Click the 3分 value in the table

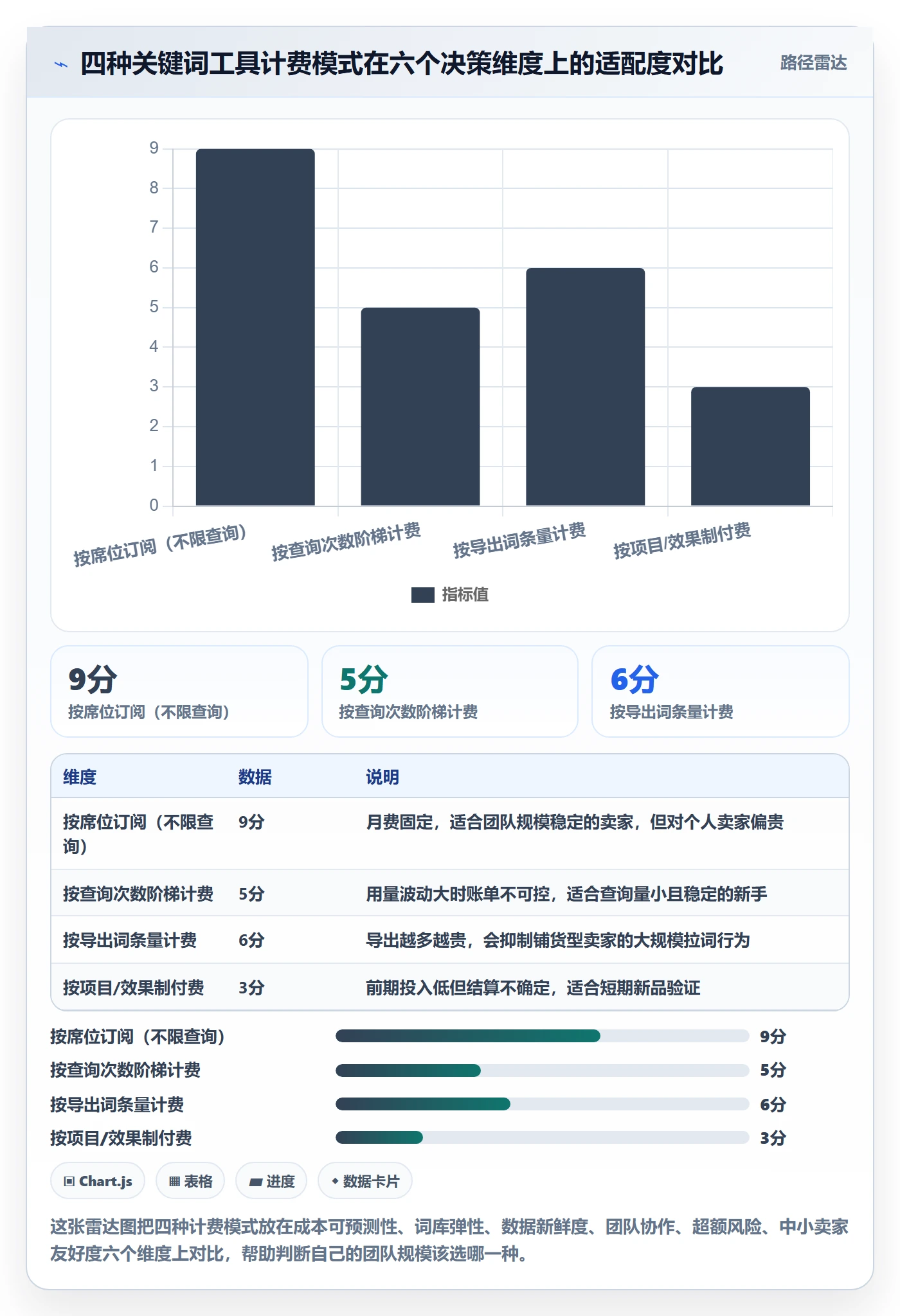(251, 988)
